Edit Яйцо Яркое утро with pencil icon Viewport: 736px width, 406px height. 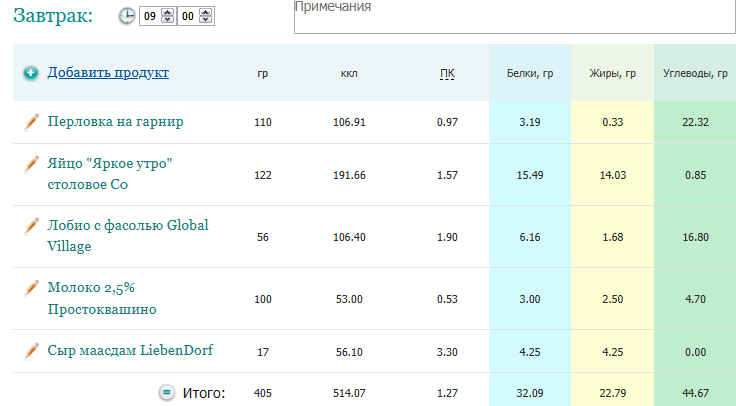31,164
